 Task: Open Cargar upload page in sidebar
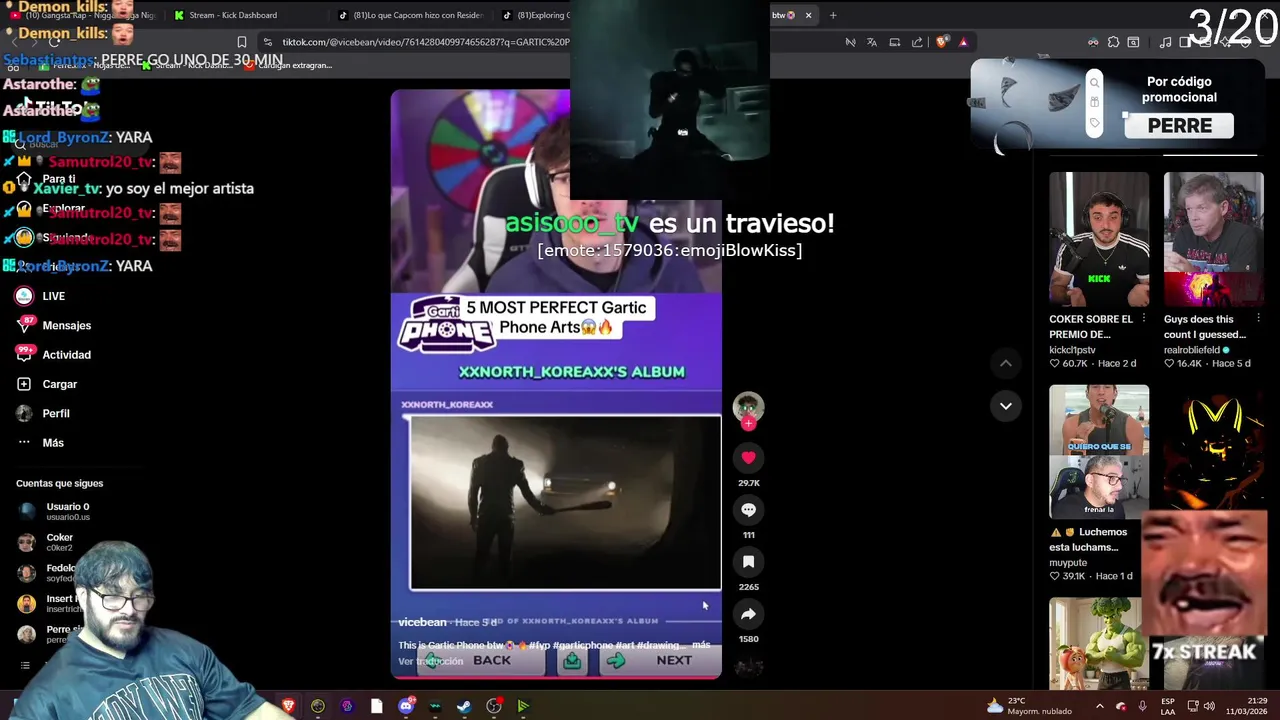coord(46,384)
